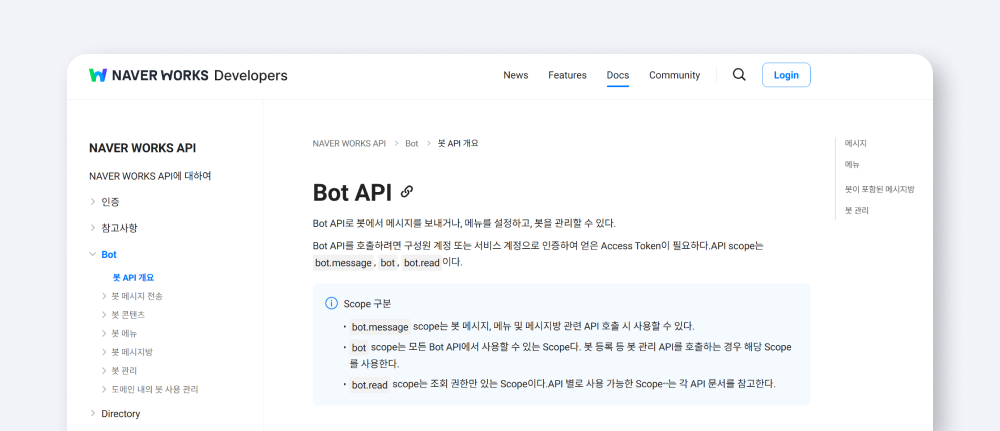
Task: Open the News menu item
Action: [516, 75]
